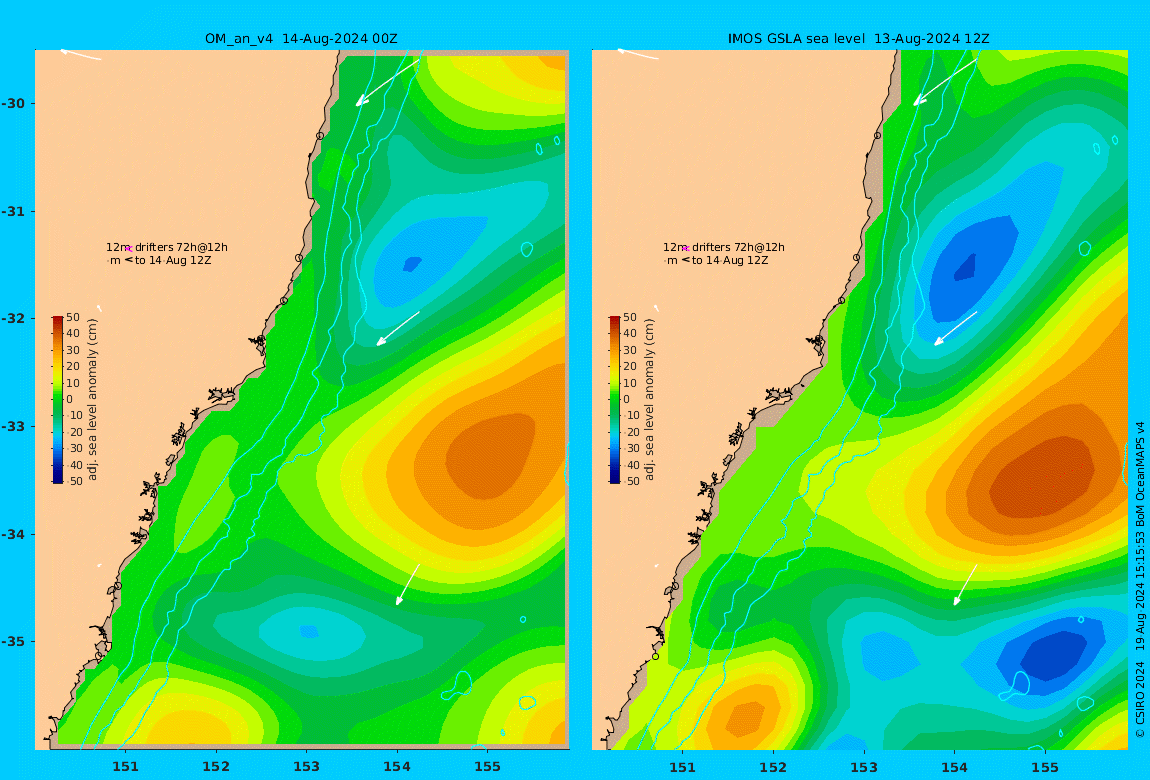Click the dark blue bottom of the IMOS GSLA colorbar
The image size is (1150, 780).
[615, 478]
